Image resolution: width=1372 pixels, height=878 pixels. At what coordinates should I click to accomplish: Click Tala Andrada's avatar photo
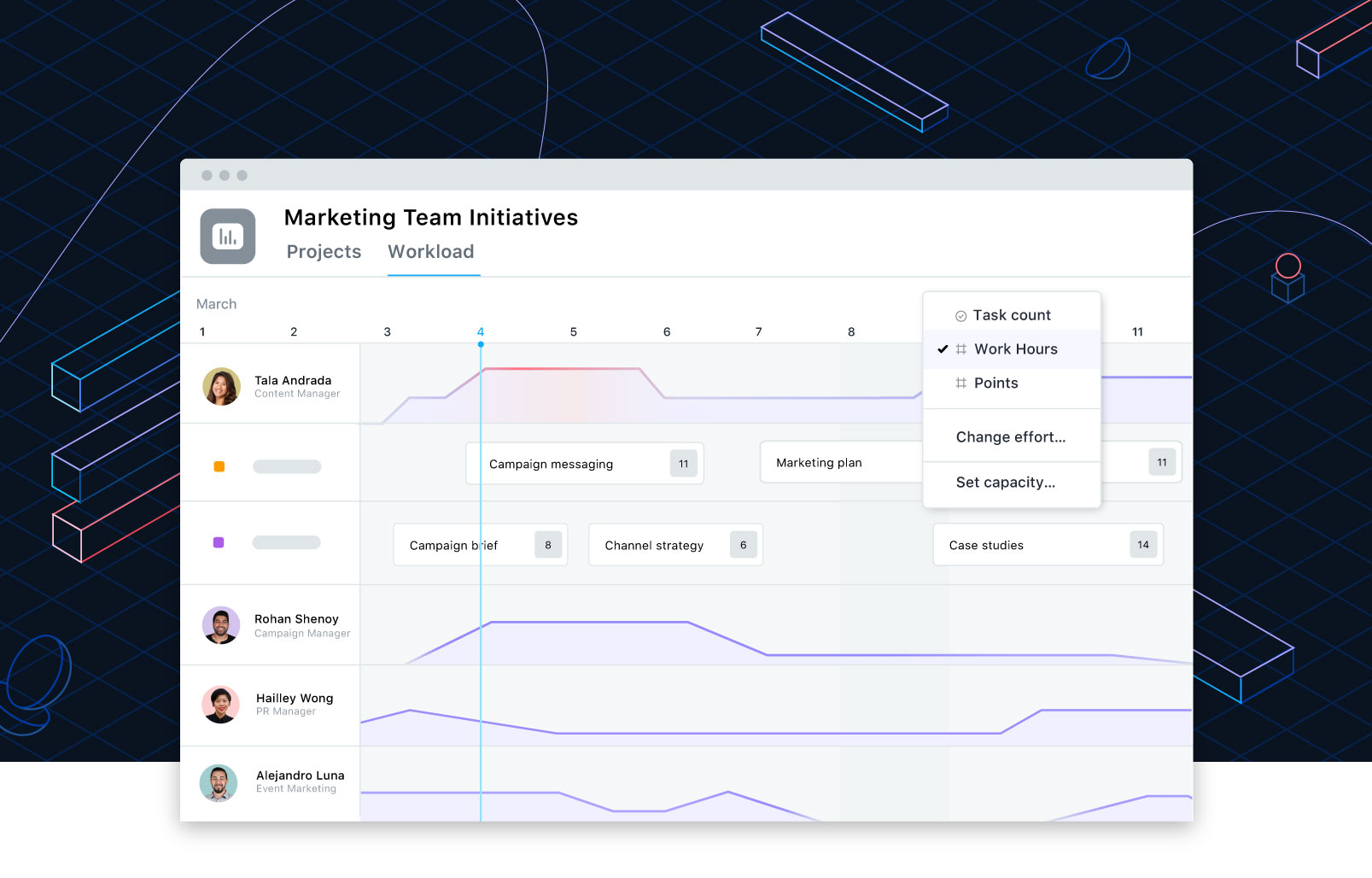click(x=221, y=387)
